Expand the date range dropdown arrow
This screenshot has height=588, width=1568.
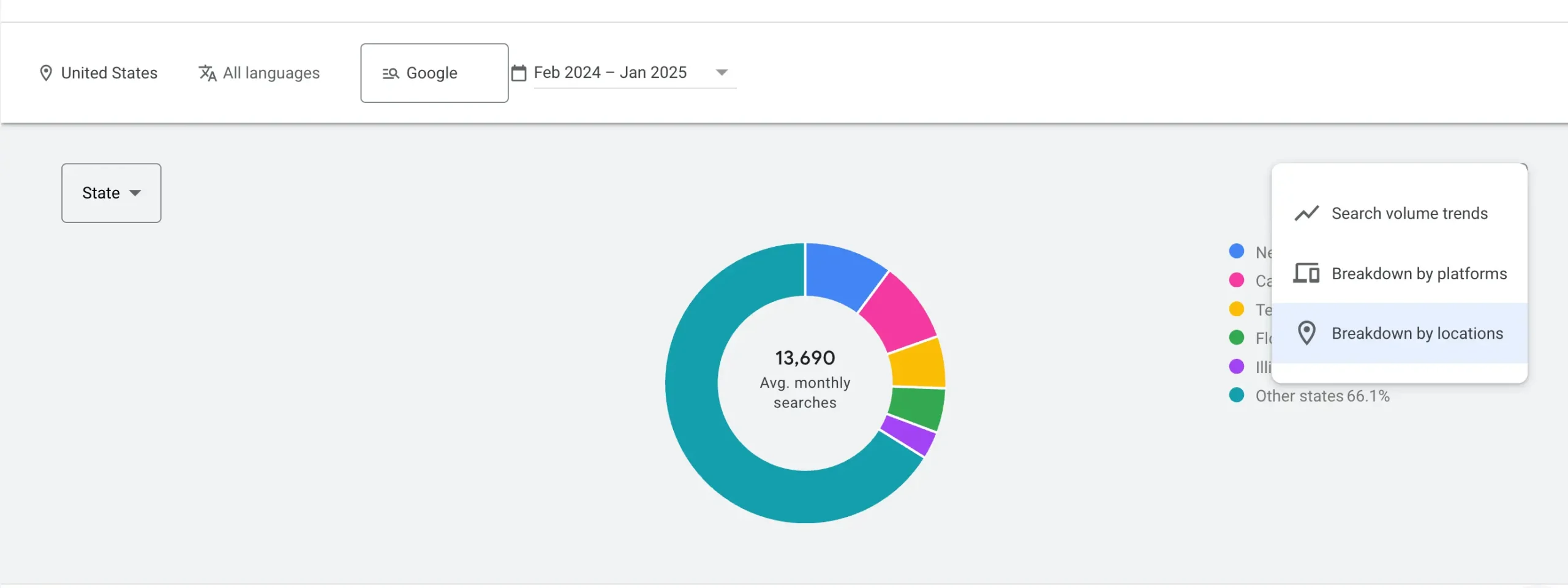[722, 72]
